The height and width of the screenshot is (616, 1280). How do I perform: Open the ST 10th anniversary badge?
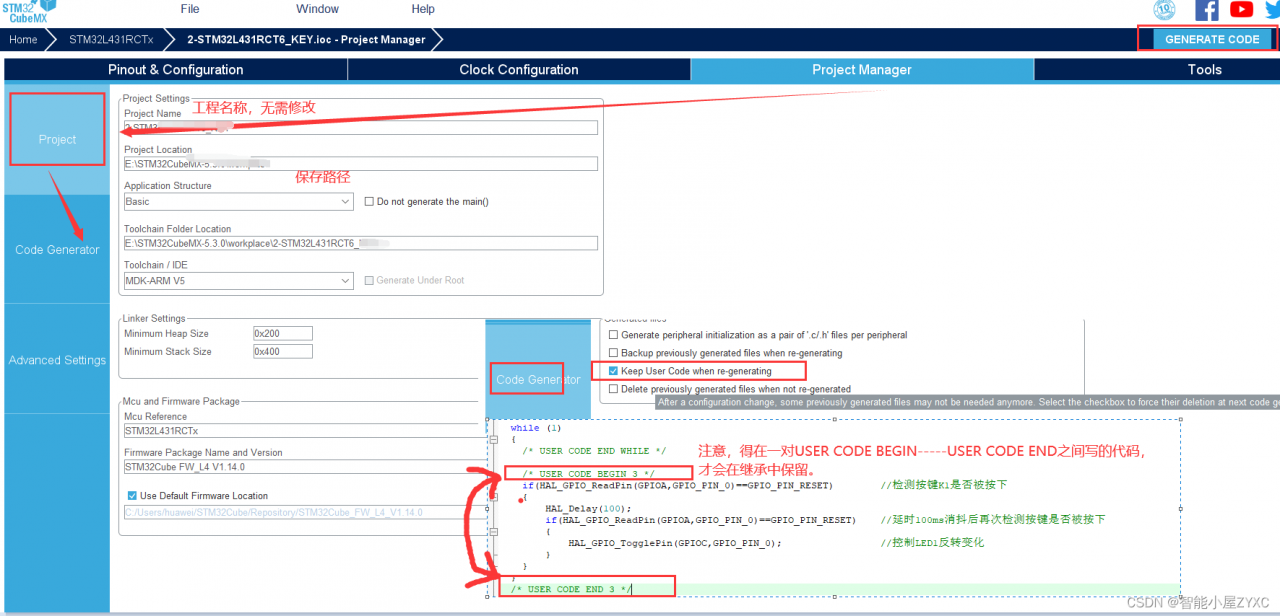pyautogui.click(x=1164, y=10)
